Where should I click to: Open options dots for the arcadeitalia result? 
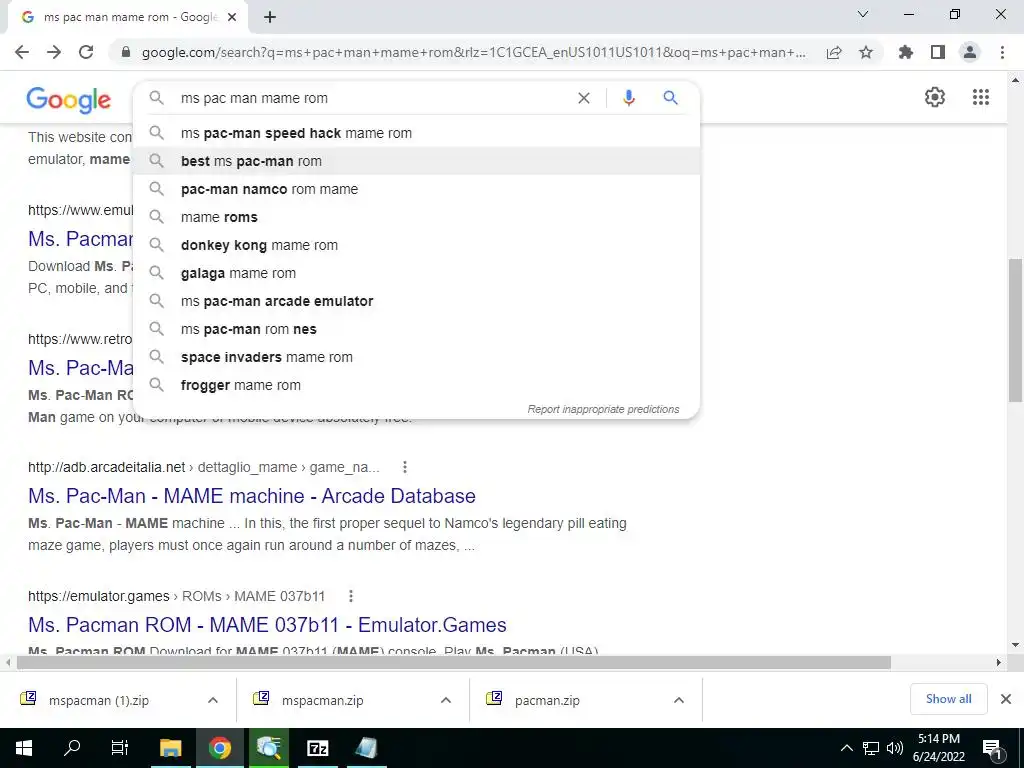[405, 467]
